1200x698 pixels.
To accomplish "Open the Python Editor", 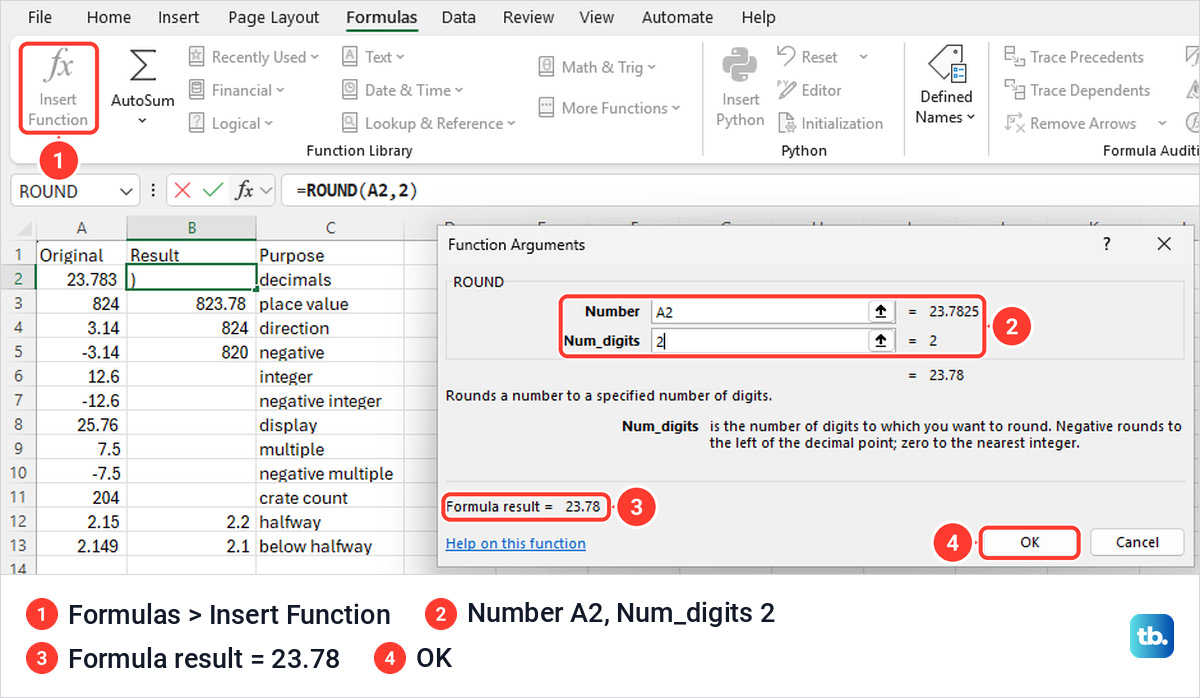I will 810,90.
